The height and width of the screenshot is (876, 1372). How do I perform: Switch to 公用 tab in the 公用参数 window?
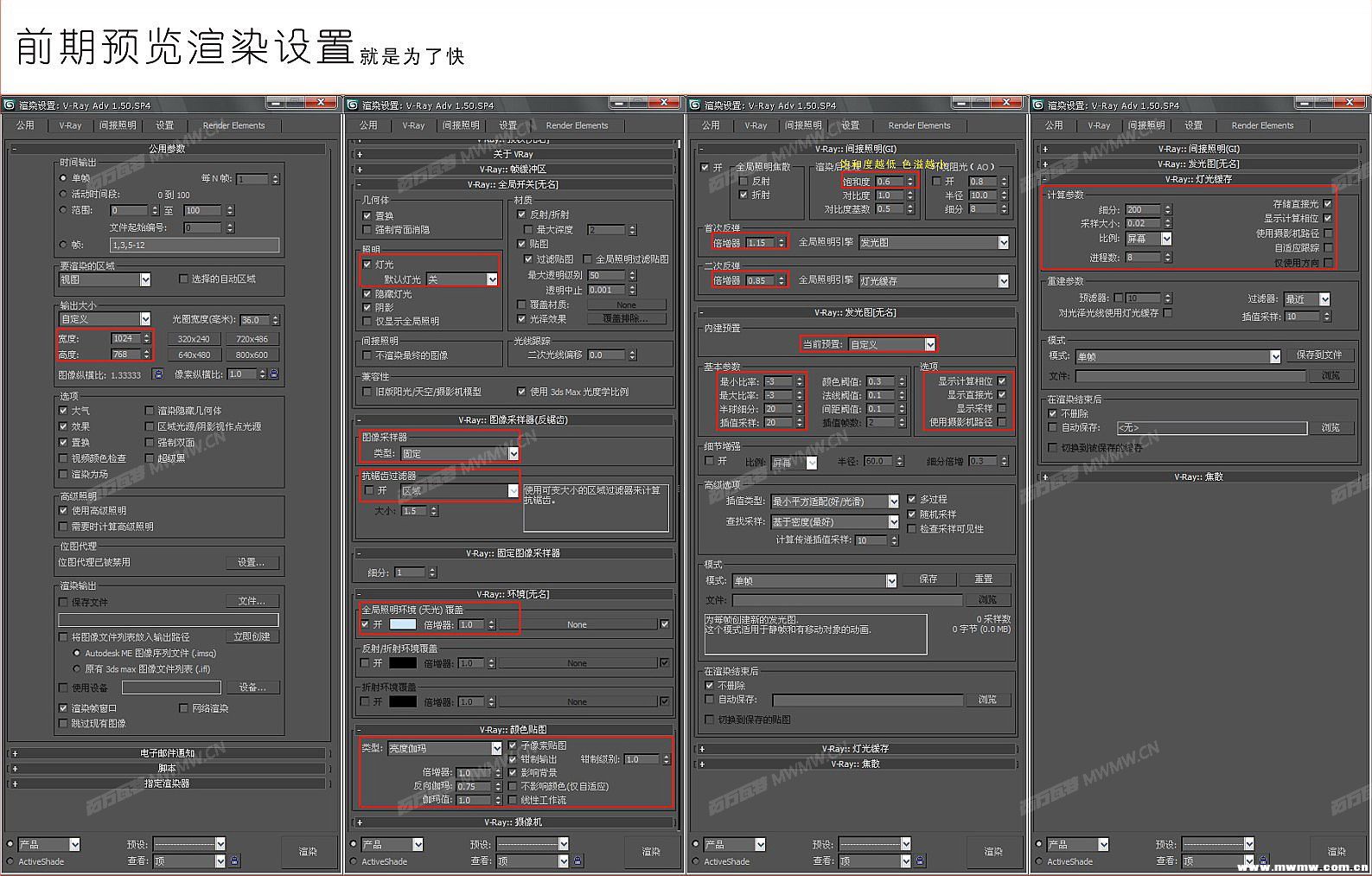coord(26,125)
